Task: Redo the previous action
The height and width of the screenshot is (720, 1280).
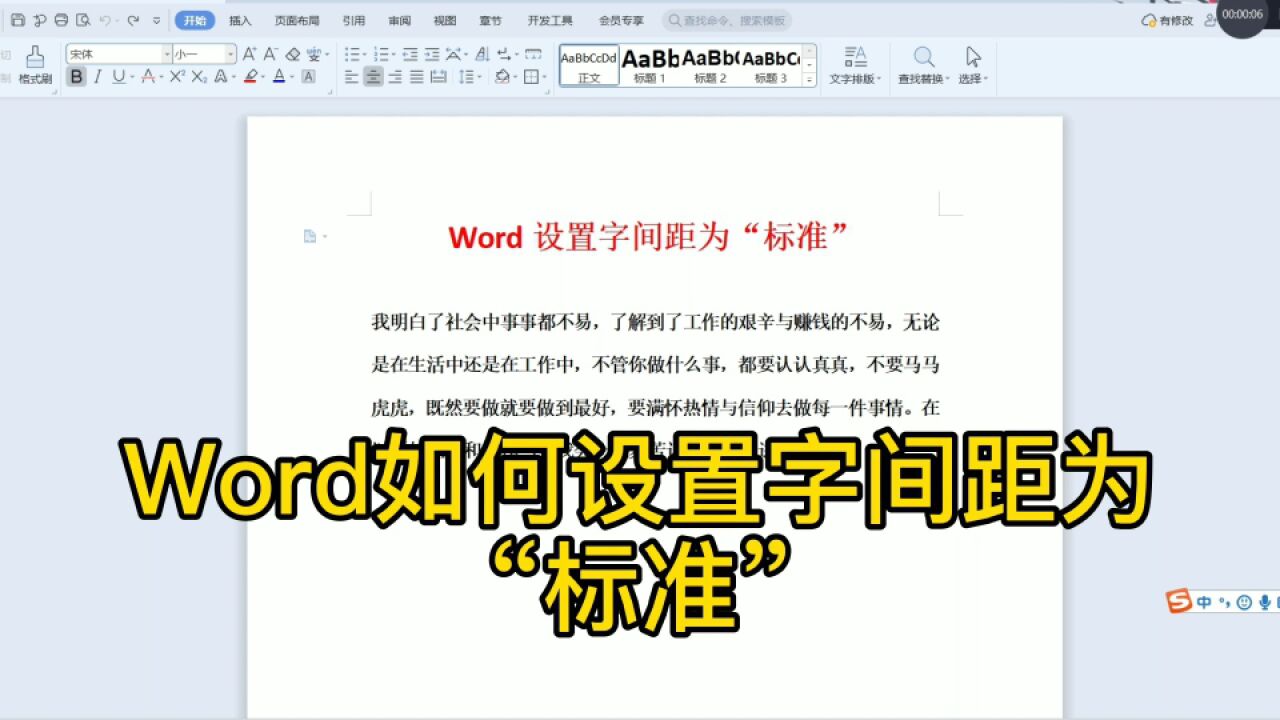Action: pyautogui.click(x=132, y=20)
